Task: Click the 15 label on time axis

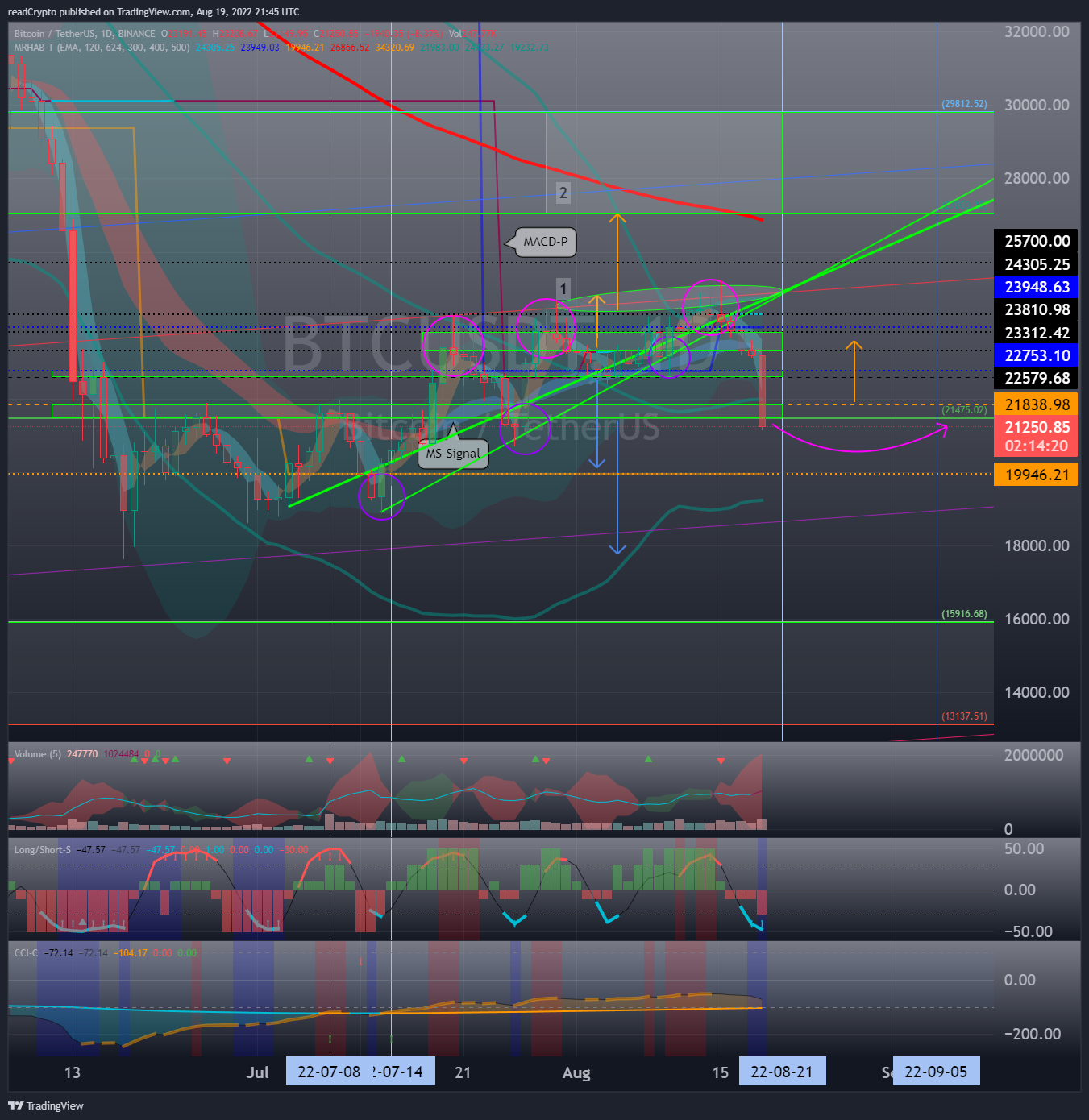Action: (721, 1072)
